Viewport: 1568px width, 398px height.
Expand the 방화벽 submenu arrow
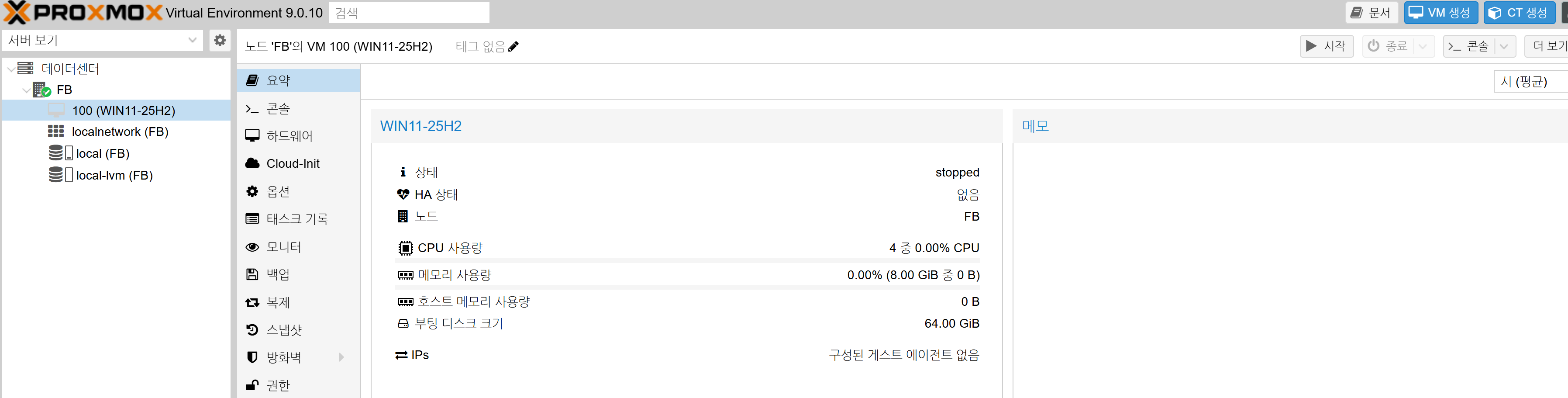(x=341, y=357)
